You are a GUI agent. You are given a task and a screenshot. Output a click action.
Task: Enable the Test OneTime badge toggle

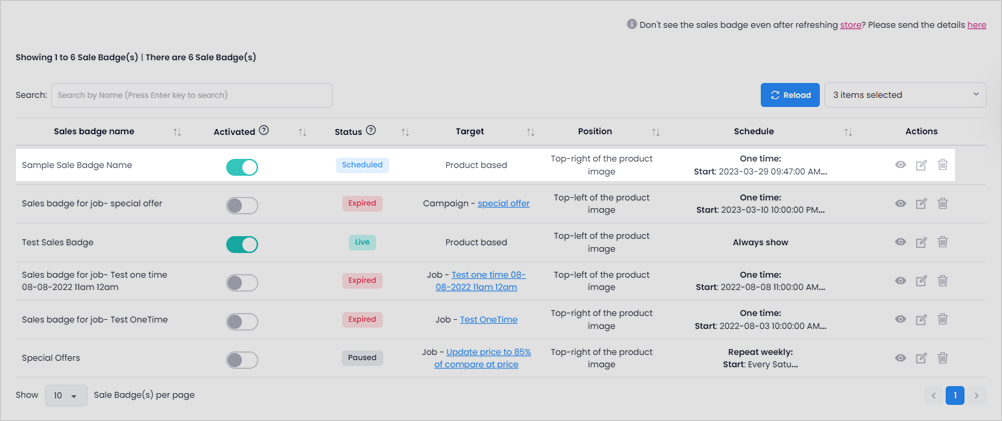click(x=242, y=321)
